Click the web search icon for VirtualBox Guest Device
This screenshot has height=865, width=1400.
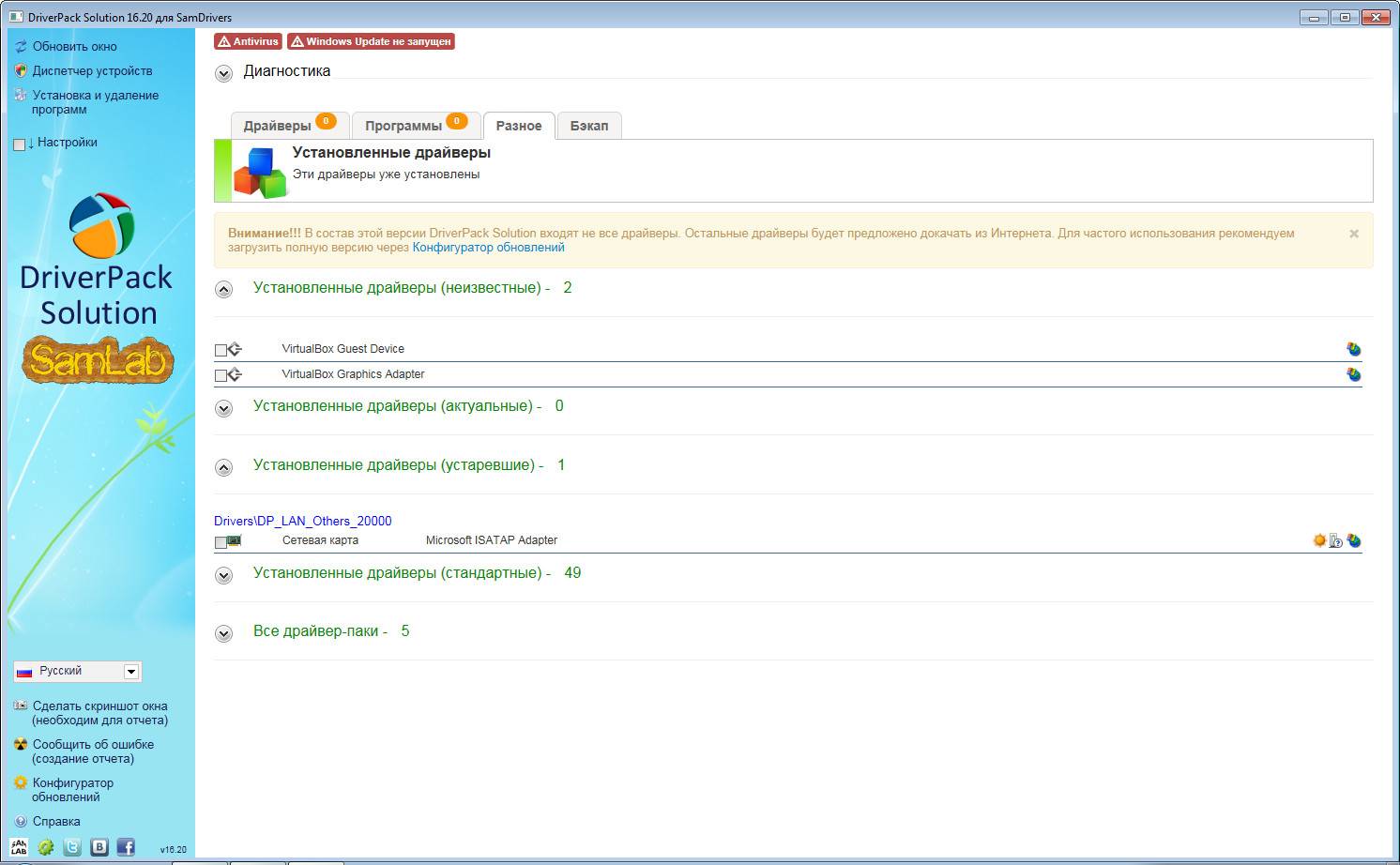pos(1354,349)
